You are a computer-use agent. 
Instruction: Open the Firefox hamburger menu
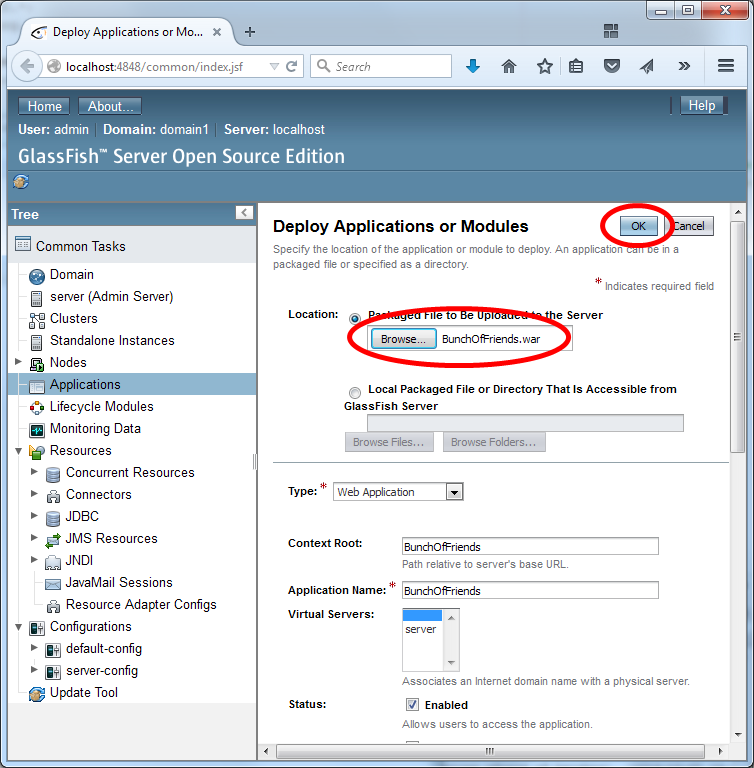pos(726,66)
